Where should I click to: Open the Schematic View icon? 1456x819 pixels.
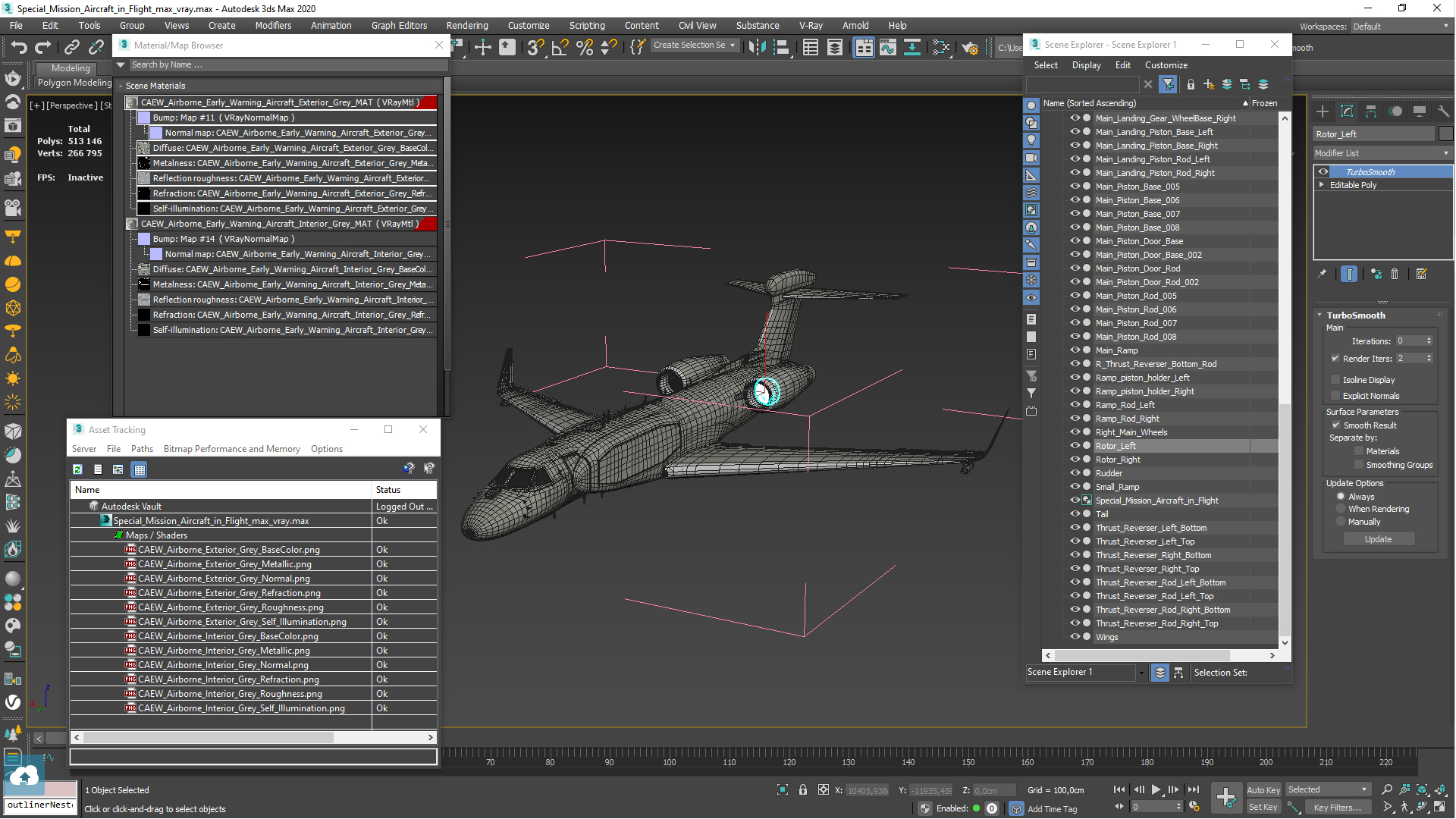point(912,48)
